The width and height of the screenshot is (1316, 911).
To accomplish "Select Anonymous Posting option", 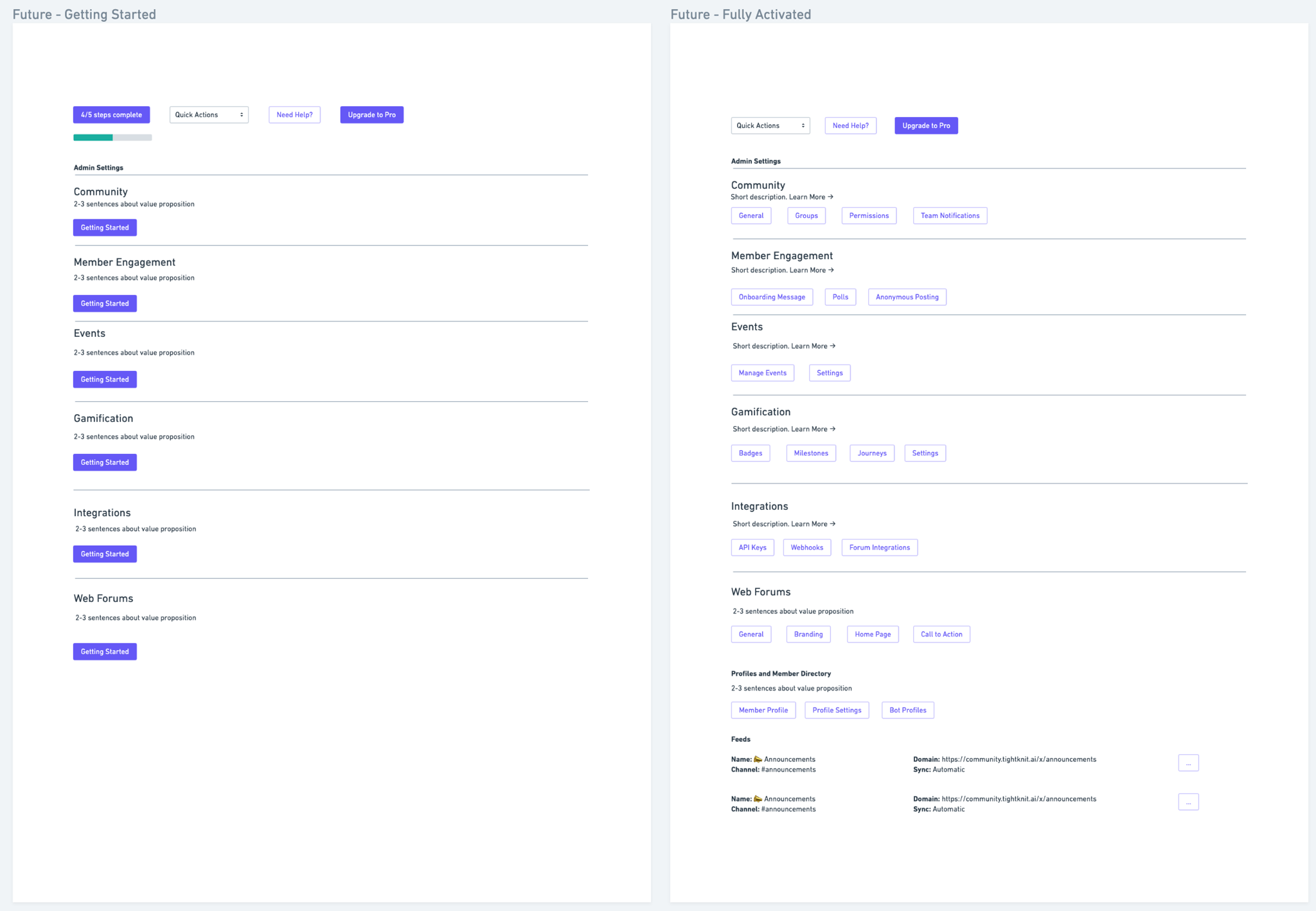I will pyautogui.click(x=906, y=297).
